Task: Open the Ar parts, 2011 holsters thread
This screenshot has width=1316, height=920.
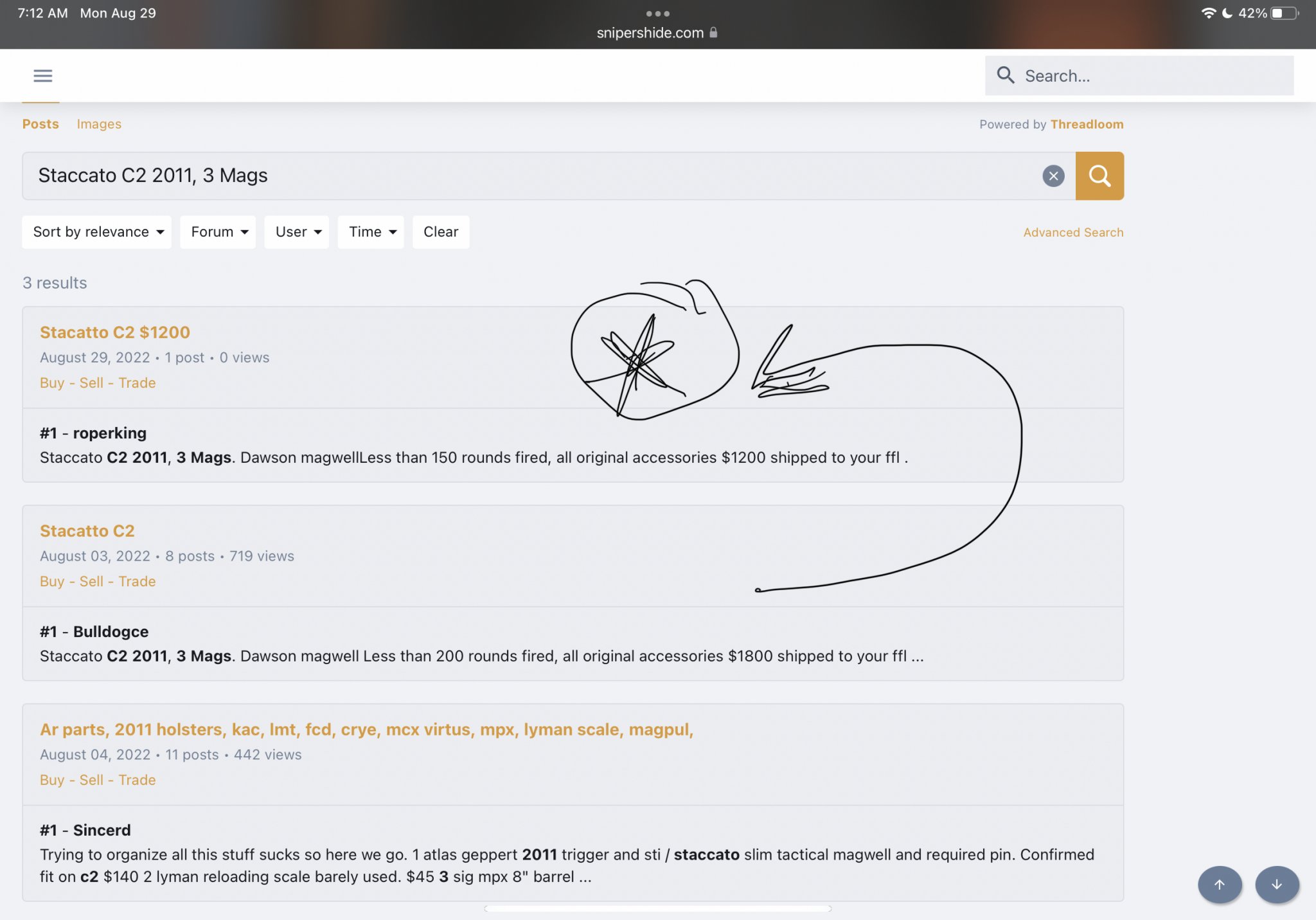Action: pyautogui.click(x=366, y=730)
